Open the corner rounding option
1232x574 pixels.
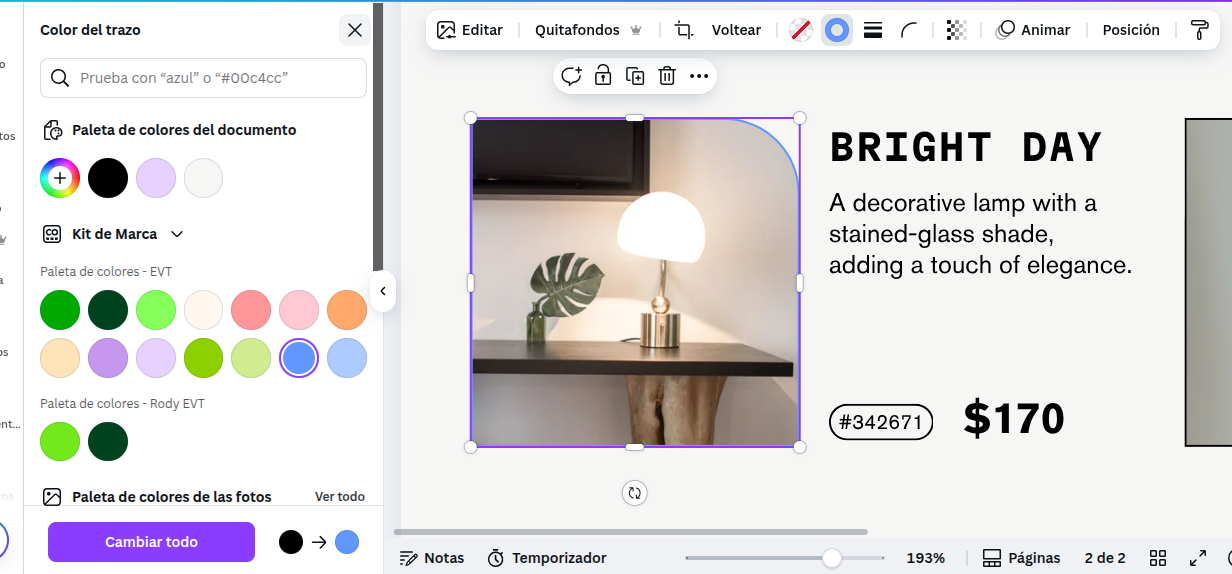point(908,30)
